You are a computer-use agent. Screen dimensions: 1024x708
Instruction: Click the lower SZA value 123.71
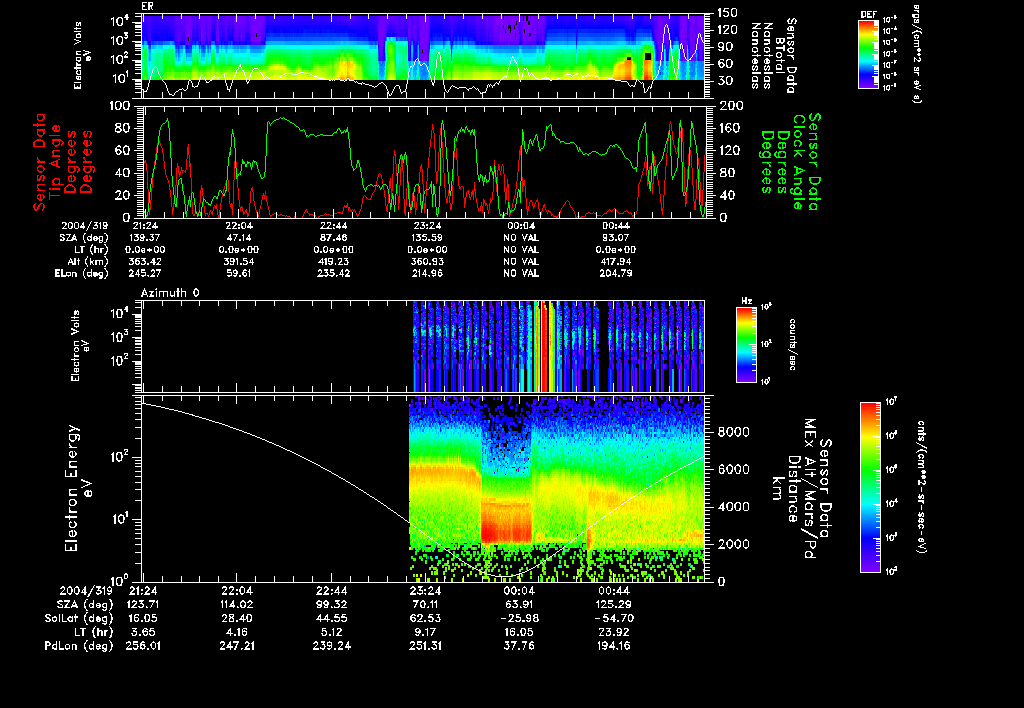coord(142,604)
